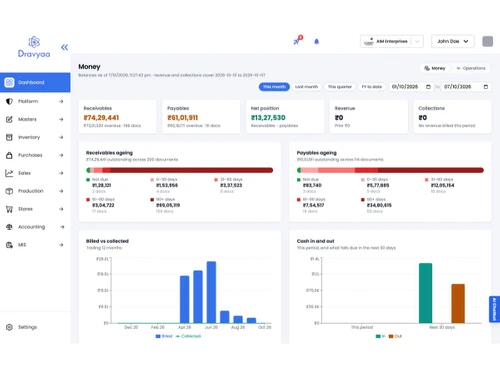Expand the Sales submenu arrow
The width and height of the screenshot is (500, 375).
point(61,173)
